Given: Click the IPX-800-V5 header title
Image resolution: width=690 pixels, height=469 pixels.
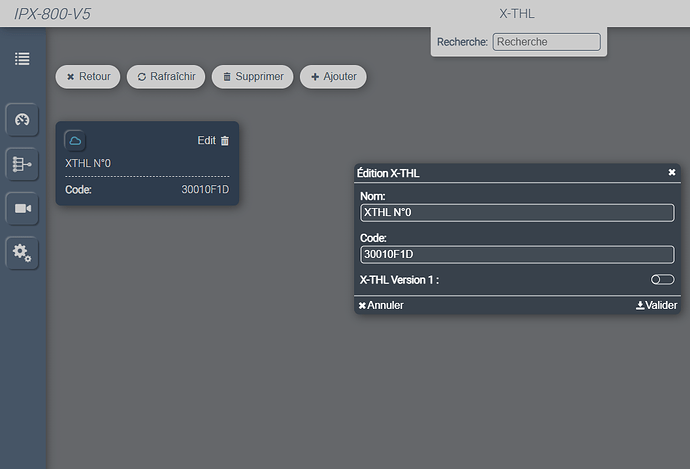Looking at the screenshot, I should point(56,13).
